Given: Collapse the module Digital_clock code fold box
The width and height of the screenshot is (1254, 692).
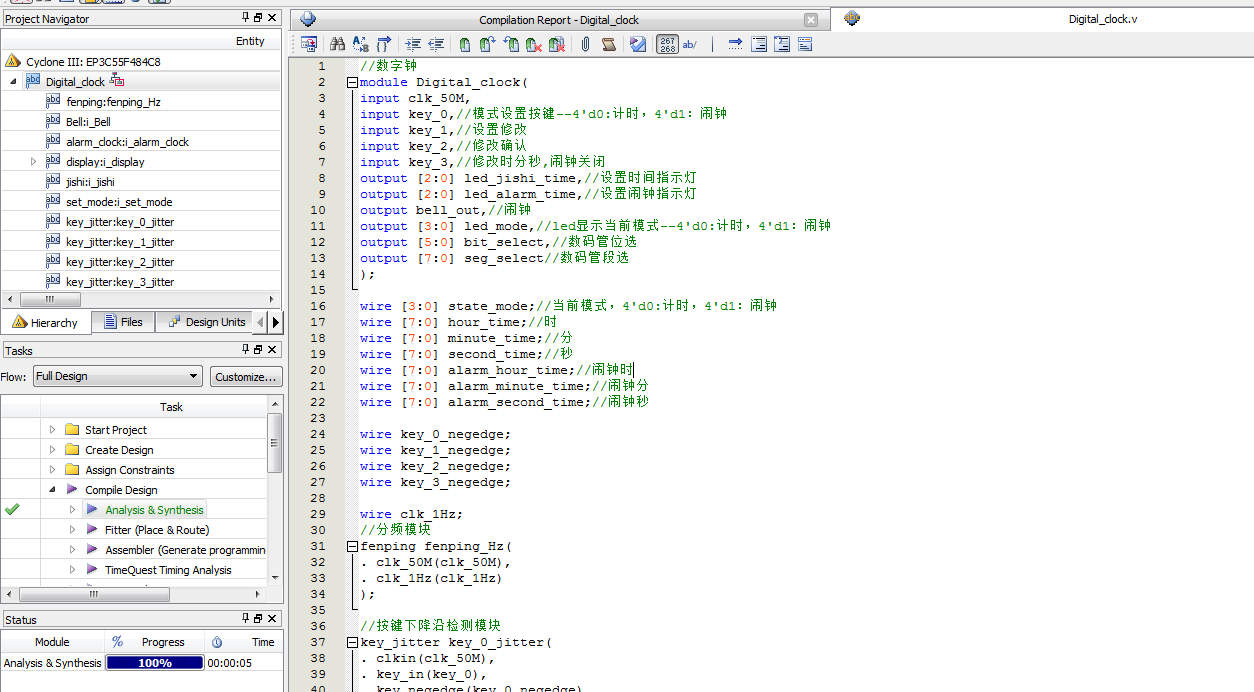Looking at the screenshot, I should tap(352, 82).
